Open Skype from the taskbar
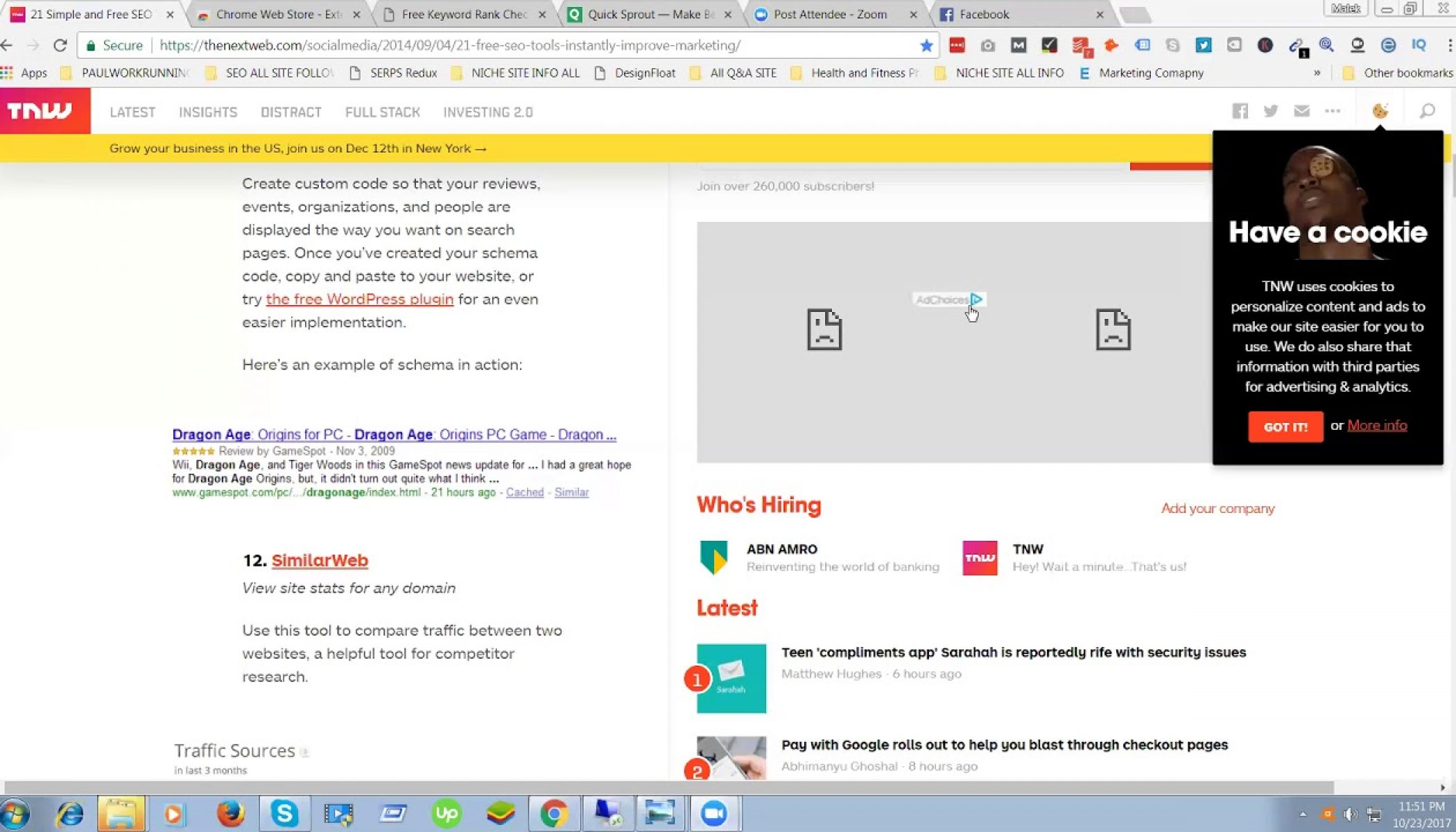The height and width of the screenshot is (832, 1456). (284, 813)
